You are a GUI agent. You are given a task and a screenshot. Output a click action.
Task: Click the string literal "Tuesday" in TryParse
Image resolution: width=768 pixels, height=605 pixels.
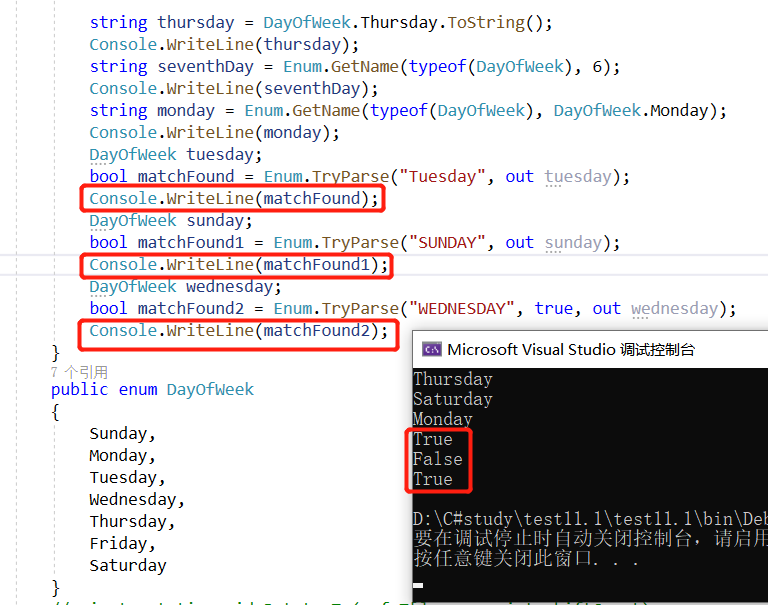(442, 176)
